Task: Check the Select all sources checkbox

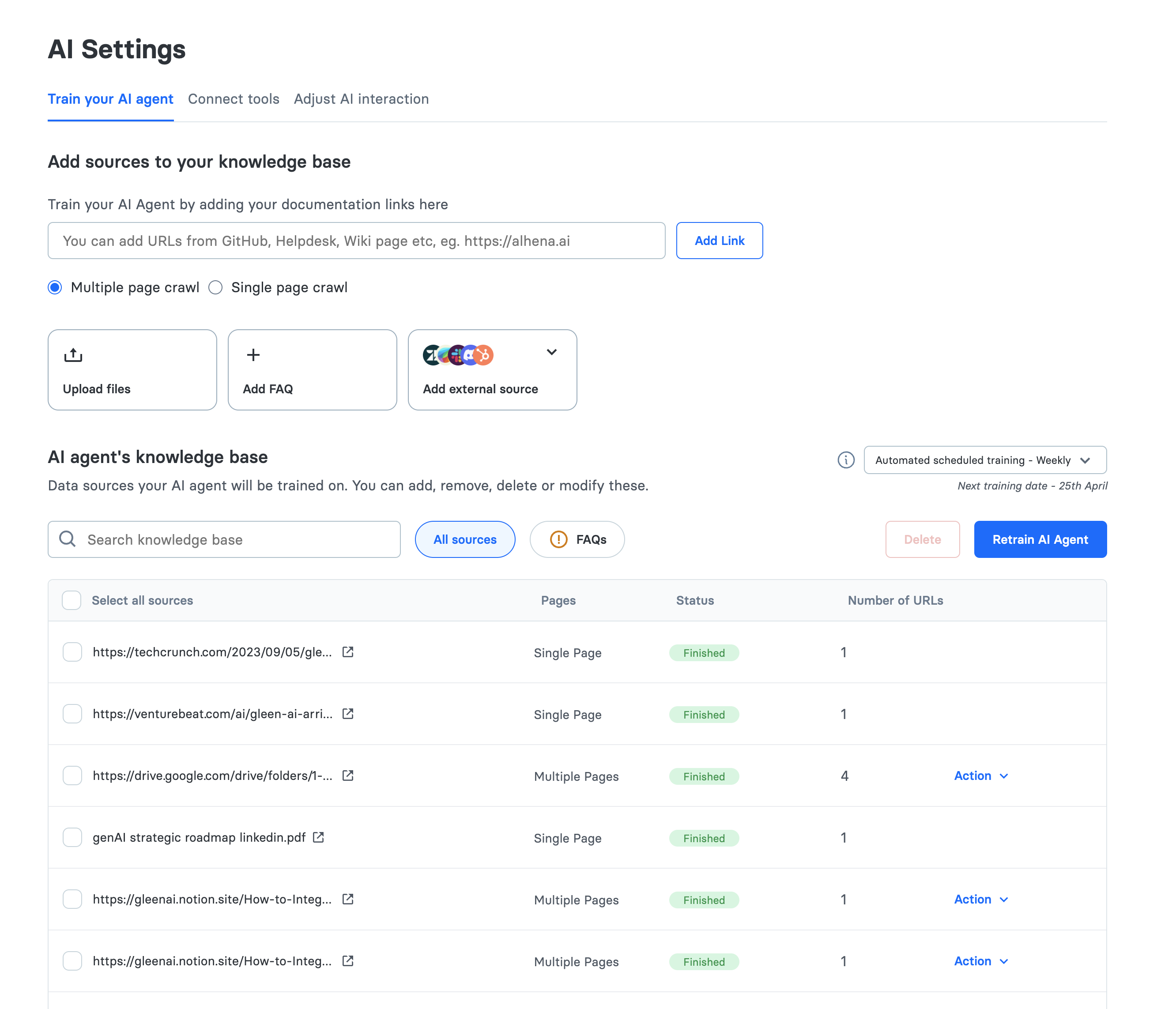Action: (72, 600)
